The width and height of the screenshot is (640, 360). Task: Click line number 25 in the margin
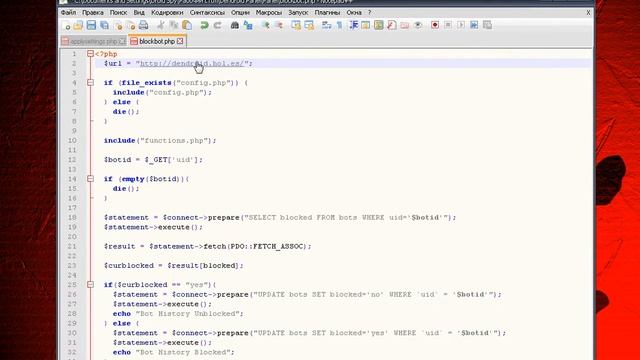[x=72, y=284]
